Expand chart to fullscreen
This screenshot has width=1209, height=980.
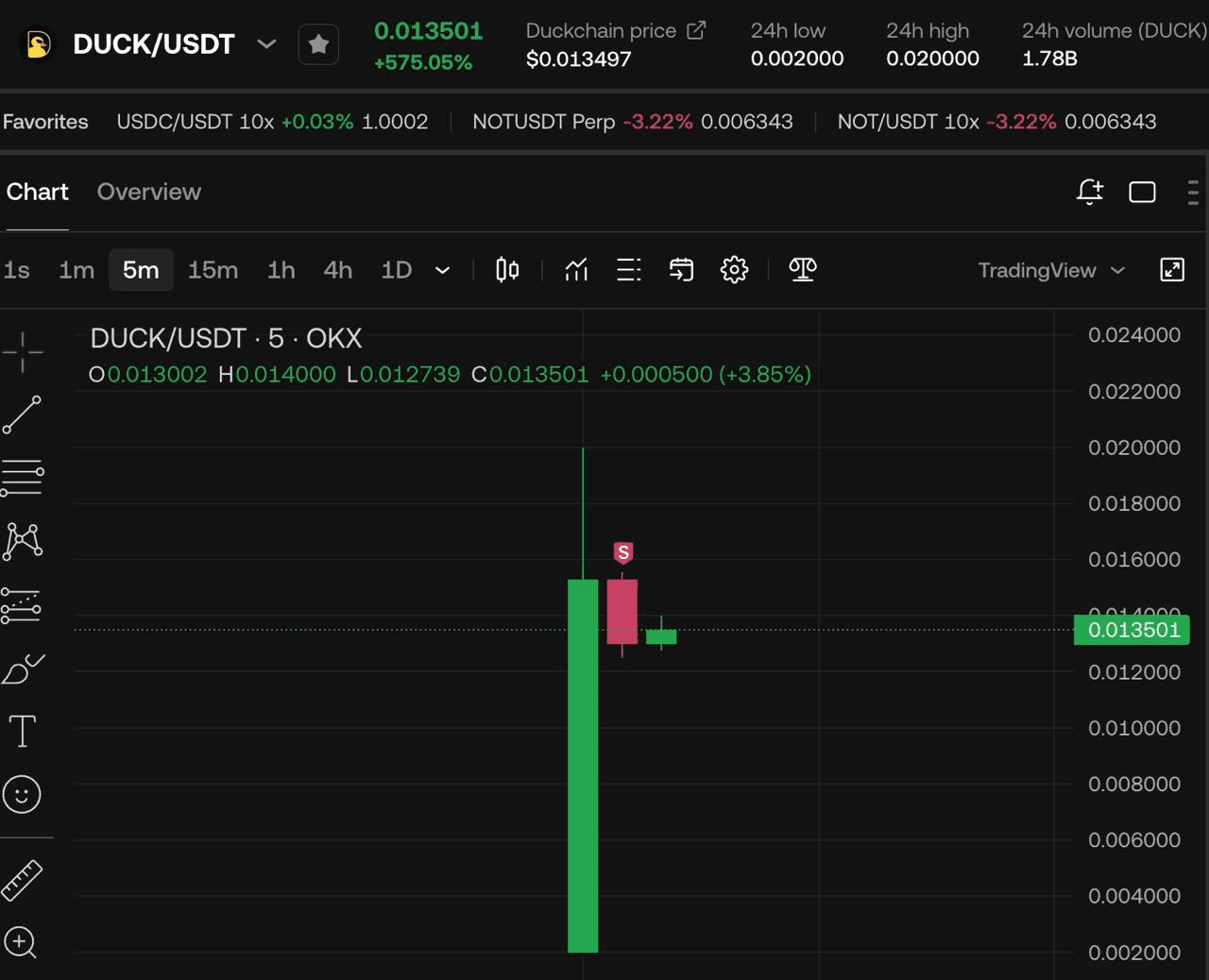point(1172,270)
